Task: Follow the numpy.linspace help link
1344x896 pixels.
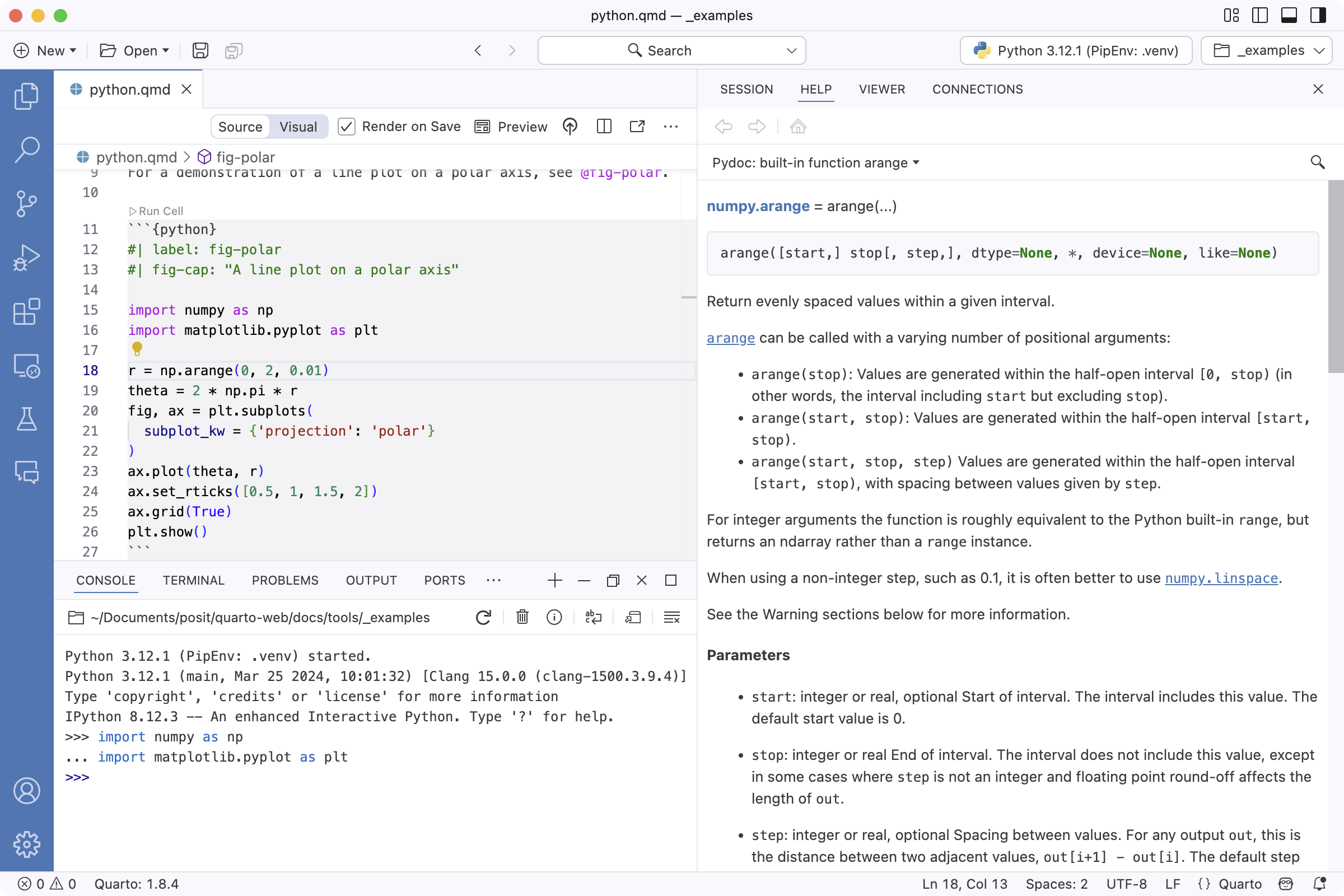Action: point(1221,578)
